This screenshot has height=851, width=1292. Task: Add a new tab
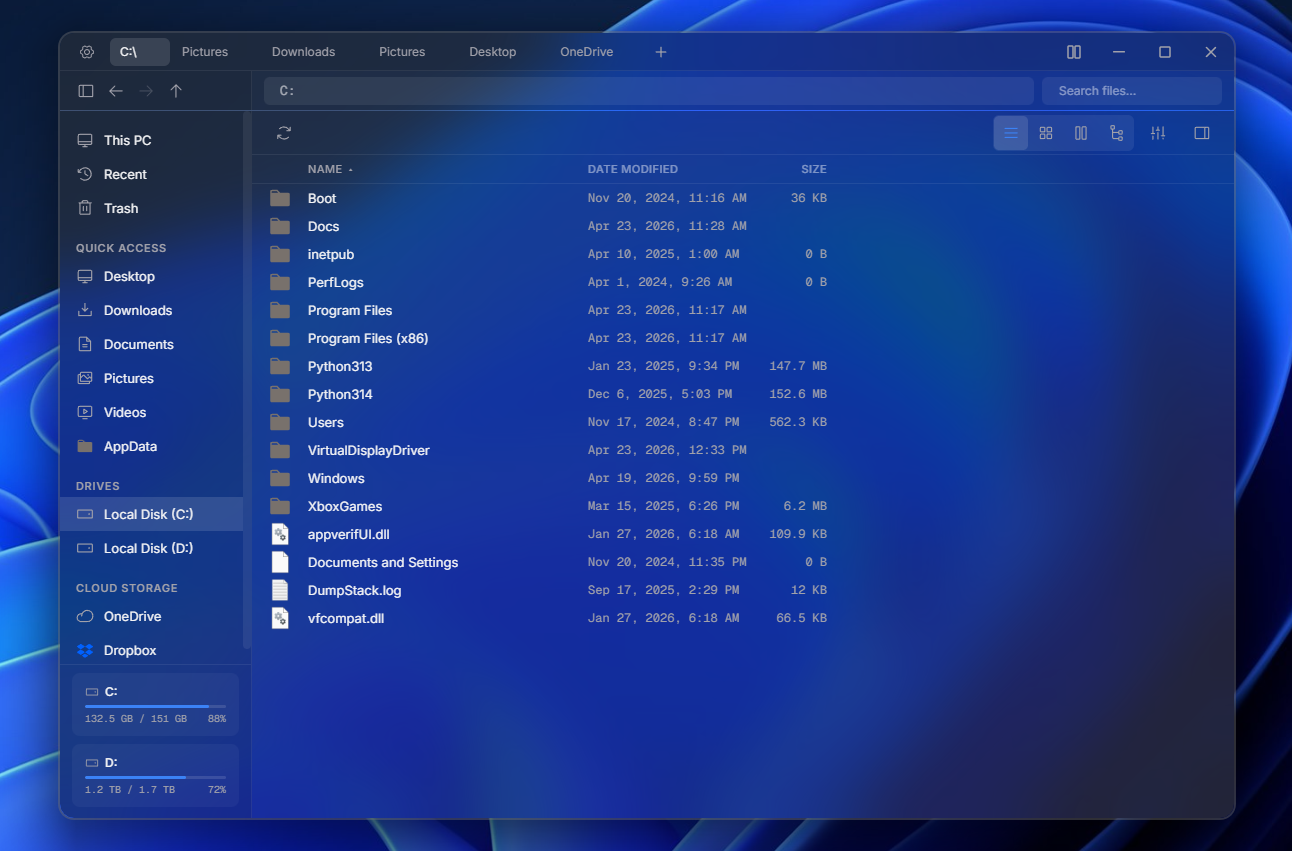click(661, 52)
